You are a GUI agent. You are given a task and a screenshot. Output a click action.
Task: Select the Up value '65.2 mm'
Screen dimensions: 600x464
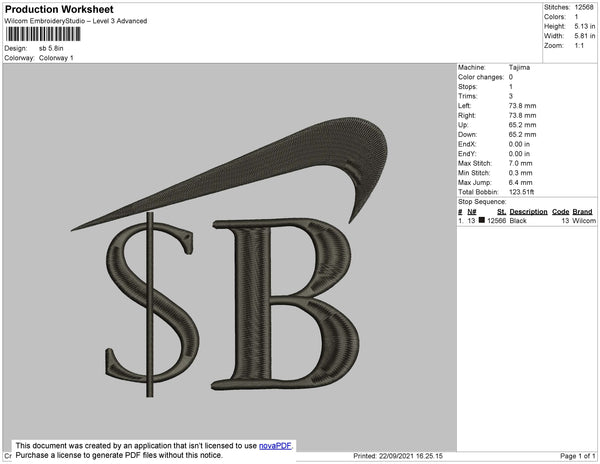pos(522,125)
